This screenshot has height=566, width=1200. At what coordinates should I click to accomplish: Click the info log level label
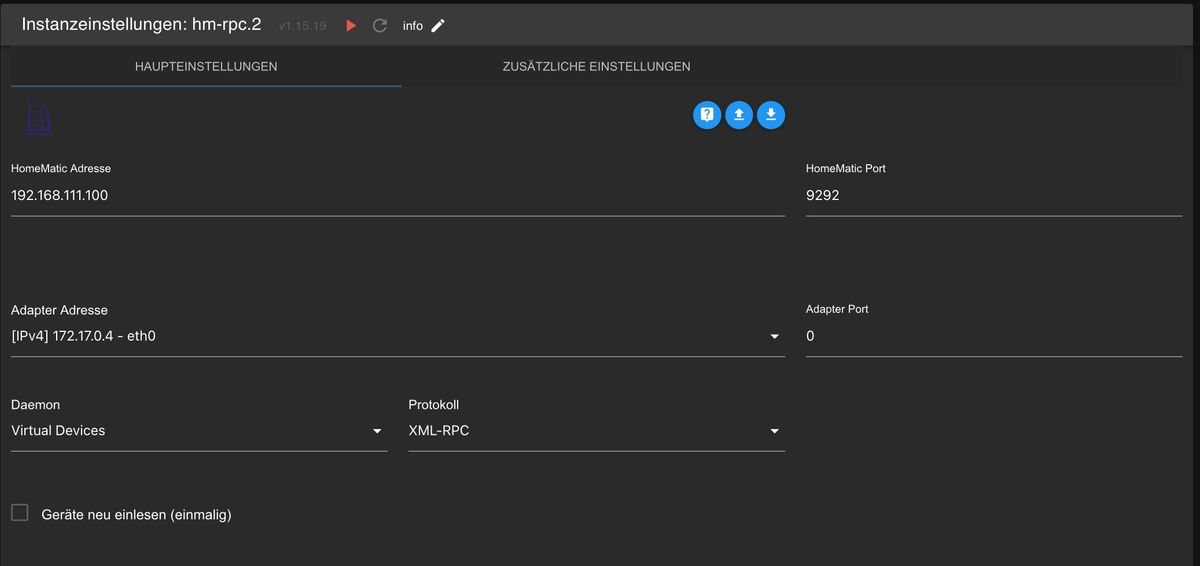(x=413, y=26)
